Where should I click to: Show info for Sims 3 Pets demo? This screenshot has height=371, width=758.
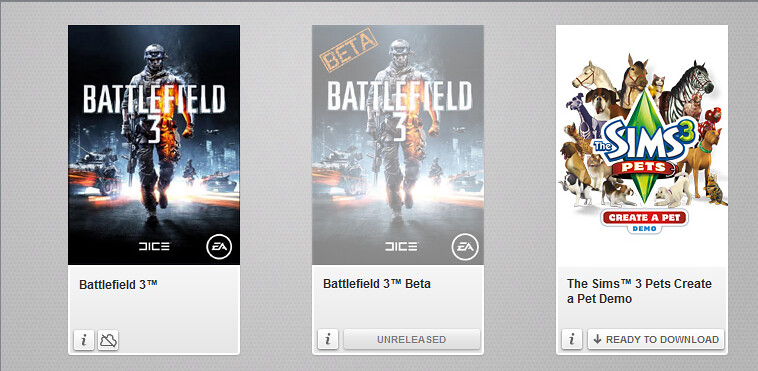(x=572, y=340)
